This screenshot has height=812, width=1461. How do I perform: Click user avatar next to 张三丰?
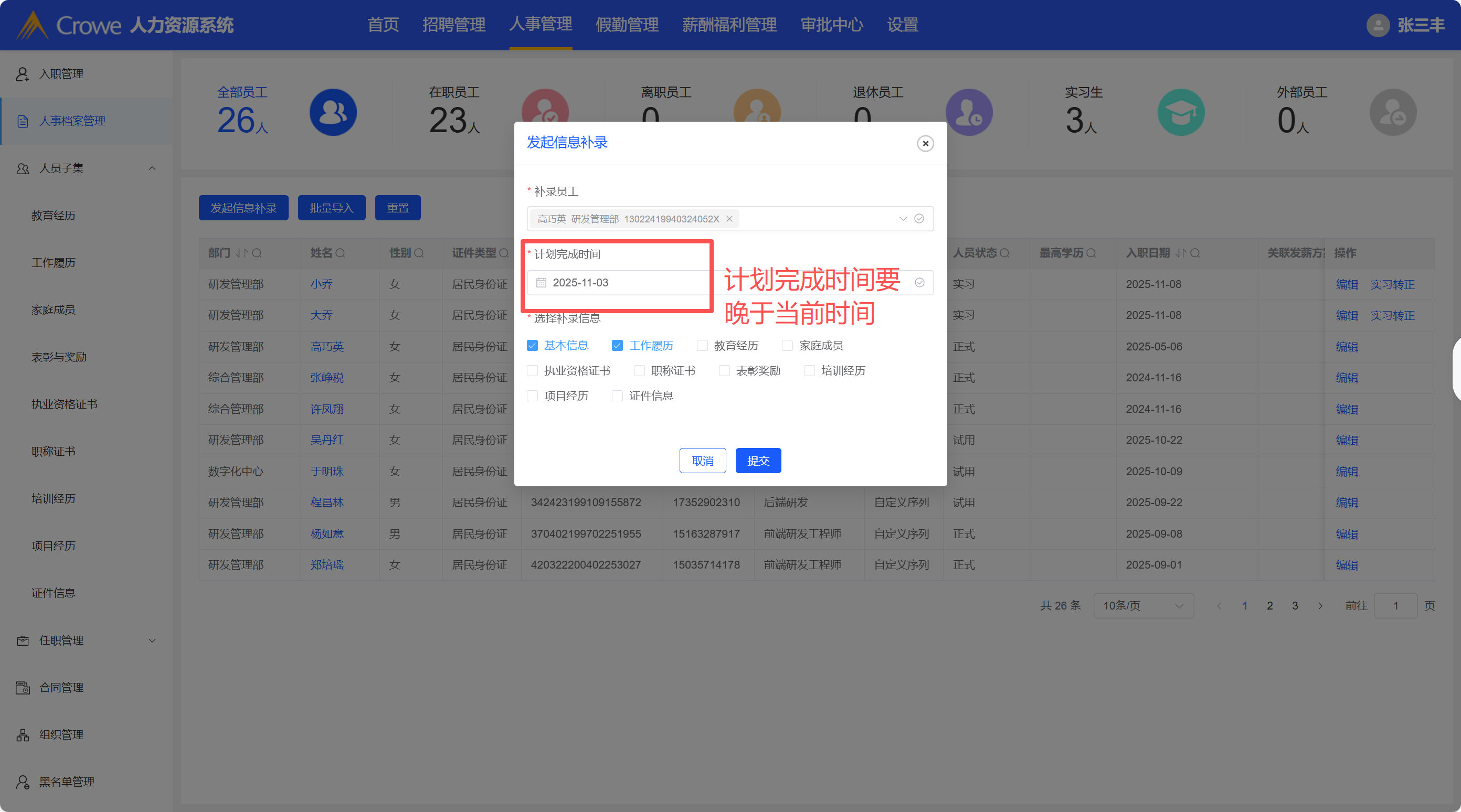(1377, 25)
